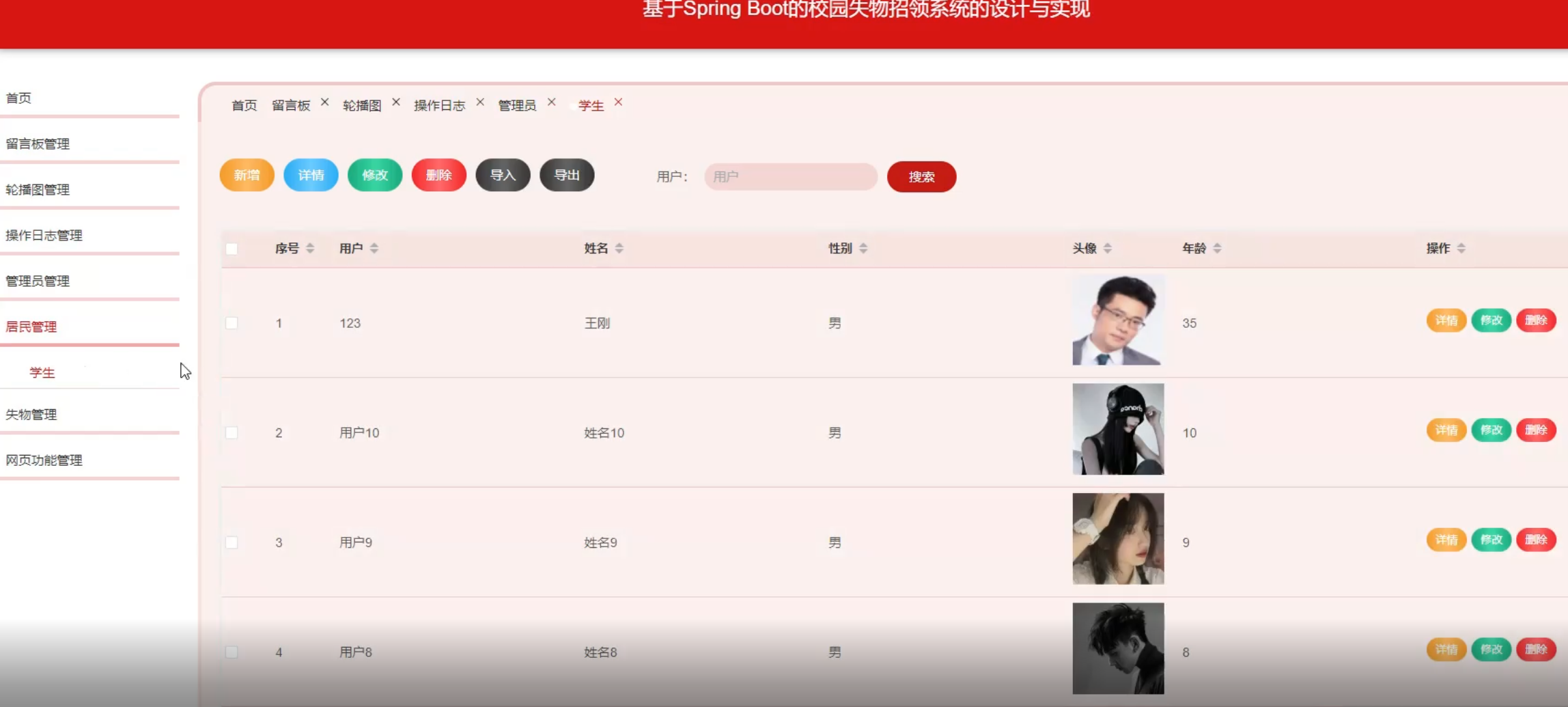Switch to the 首页 tab

pos(244,105)
